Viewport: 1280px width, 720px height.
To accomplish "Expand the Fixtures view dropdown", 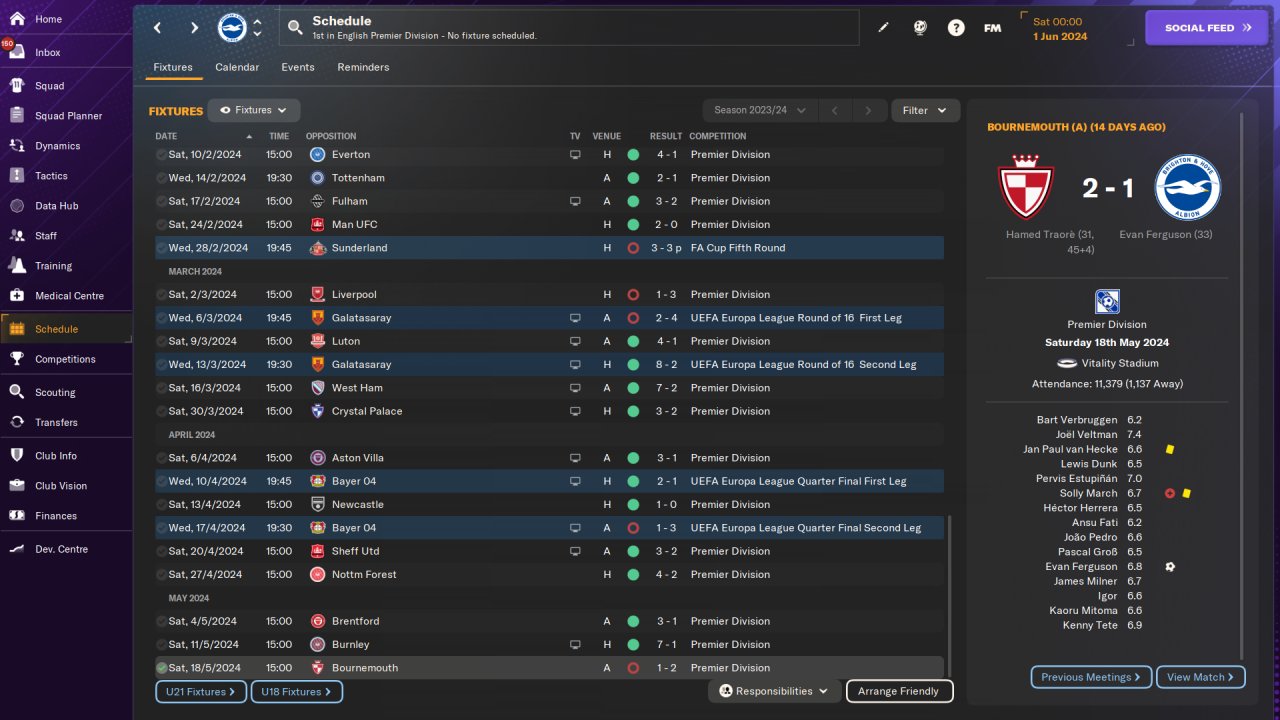I will click(254, 111).
